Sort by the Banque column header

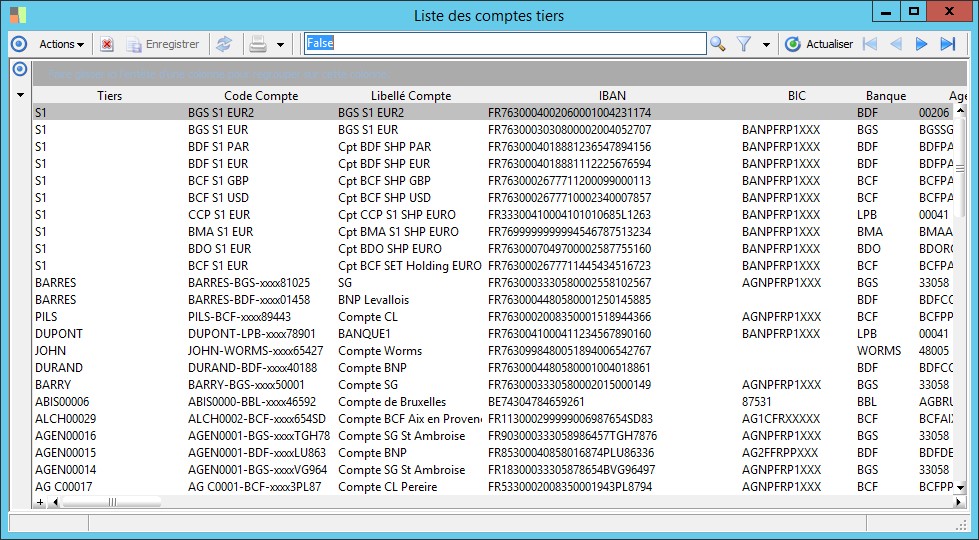pyautogui.click(x=886, y=96)
